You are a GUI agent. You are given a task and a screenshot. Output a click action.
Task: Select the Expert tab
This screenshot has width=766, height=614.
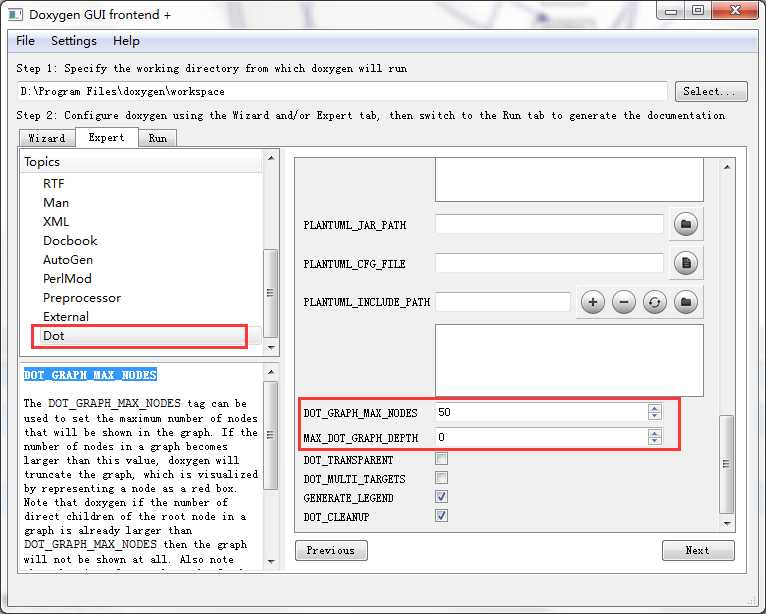[106, 137]
